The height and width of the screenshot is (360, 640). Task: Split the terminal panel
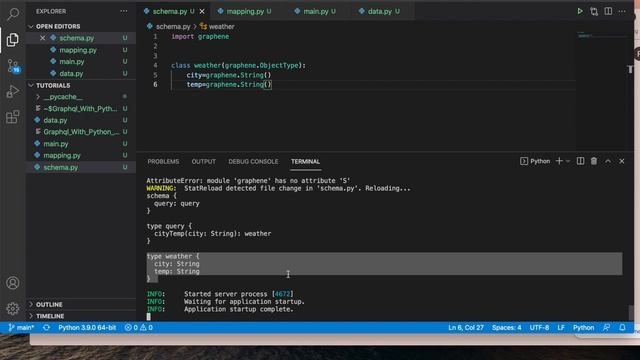(580, 161)
